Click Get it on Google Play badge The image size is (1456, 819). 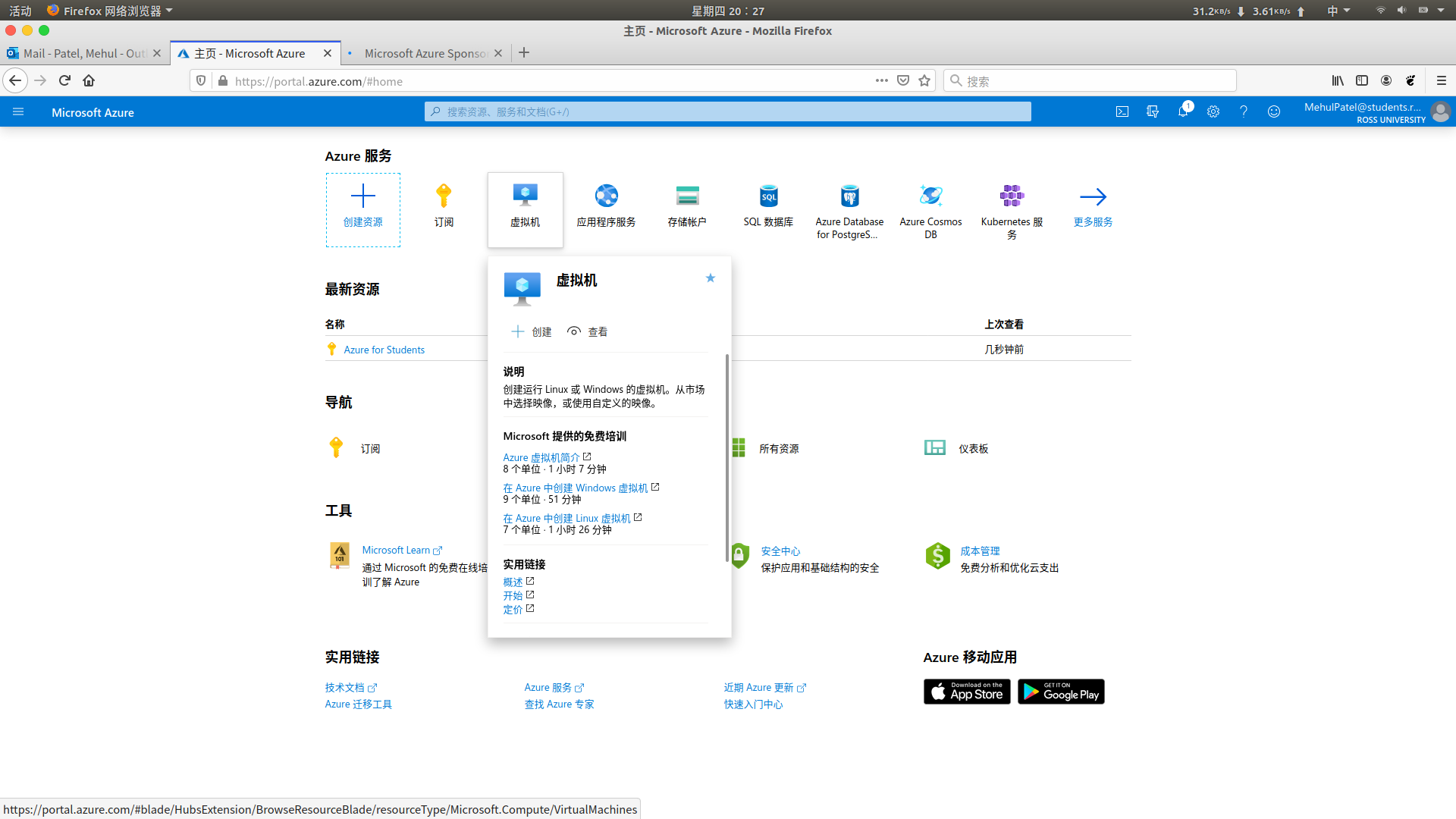pos(1061,692)
